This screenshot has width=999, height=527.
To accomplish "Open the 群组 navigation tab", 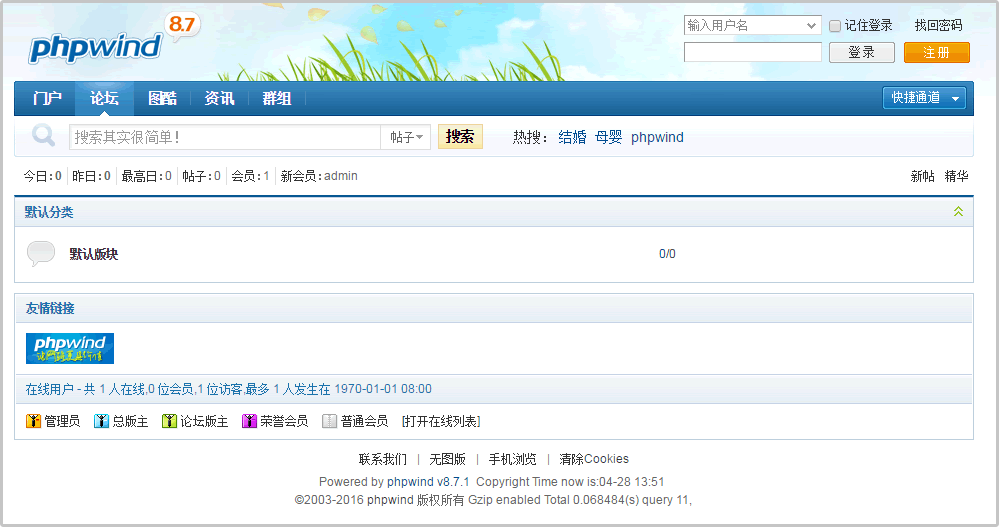I will pos(277,98).
